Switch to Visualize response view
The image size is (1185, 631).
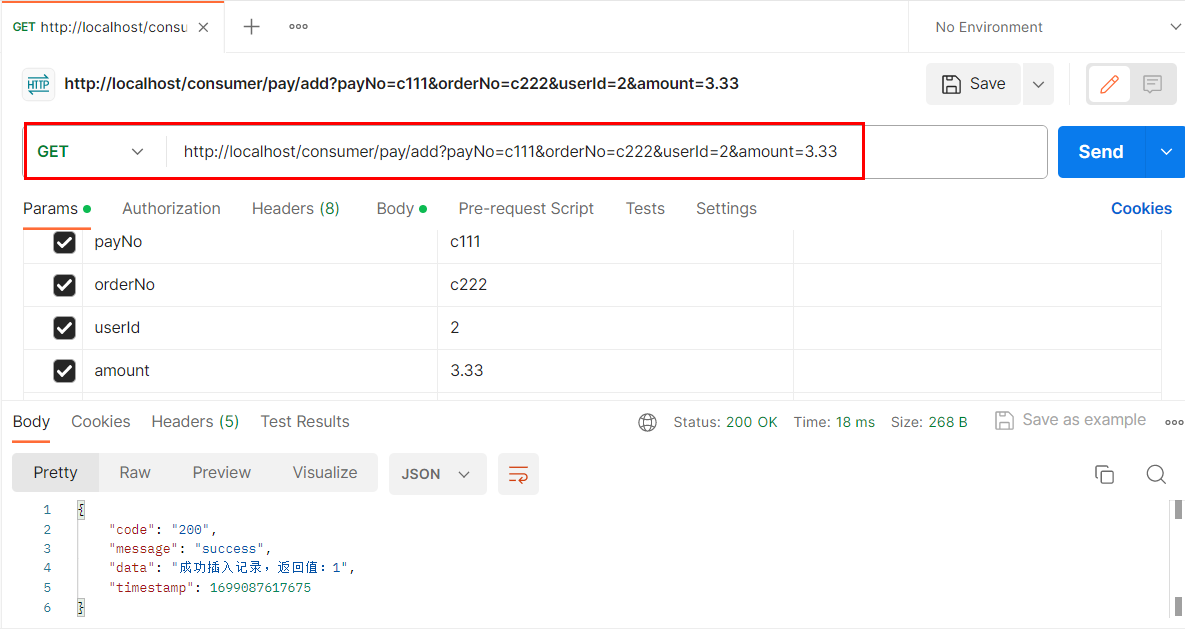tap(325, 473)
